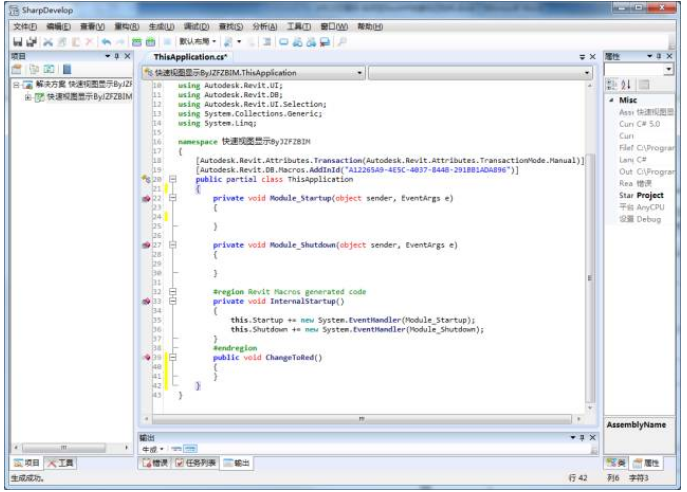Click the project panel horizontal scrollbar

(x=64, y=448)
